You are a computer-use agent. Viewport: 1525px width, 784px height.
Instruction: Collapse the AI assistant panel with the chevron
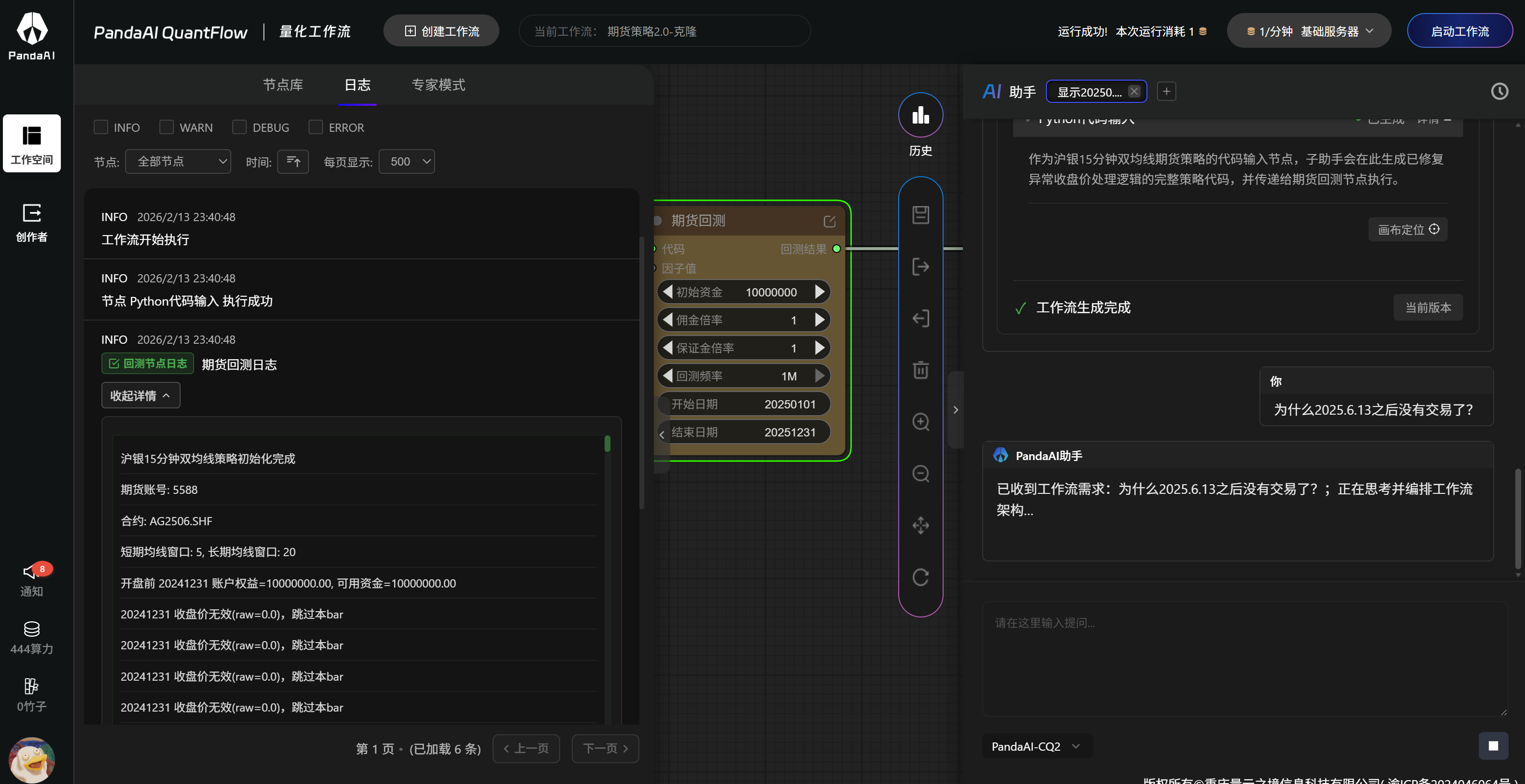coord(955,409)
